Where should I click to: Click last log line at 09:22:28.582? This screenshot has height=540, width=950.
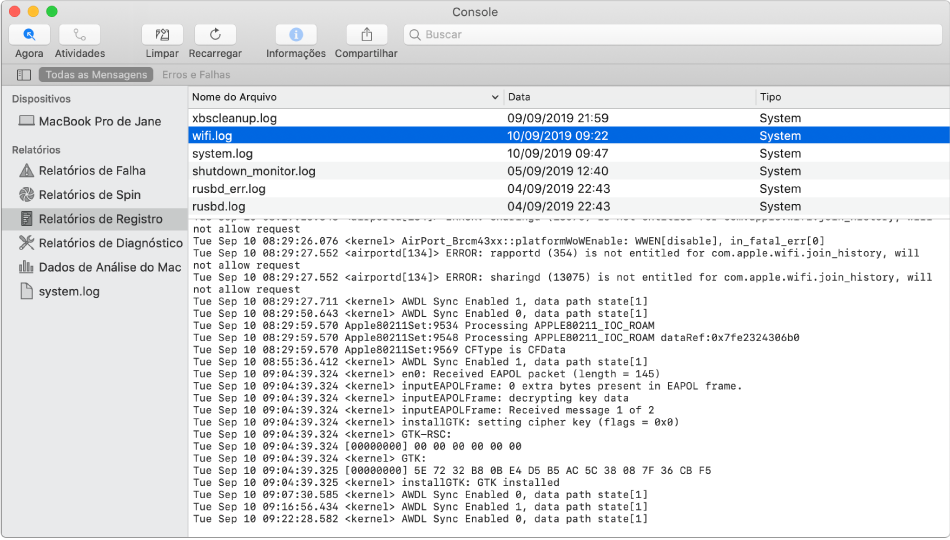[420, 519]
